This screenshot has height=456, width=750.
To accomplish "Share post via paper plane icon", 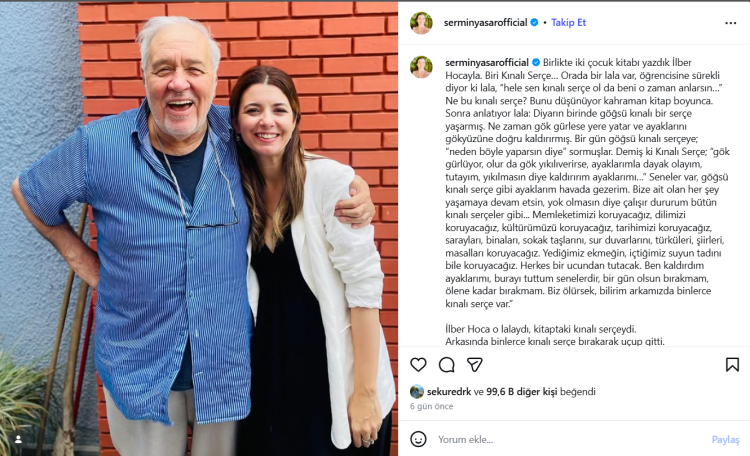I will [x=474, y=365].
